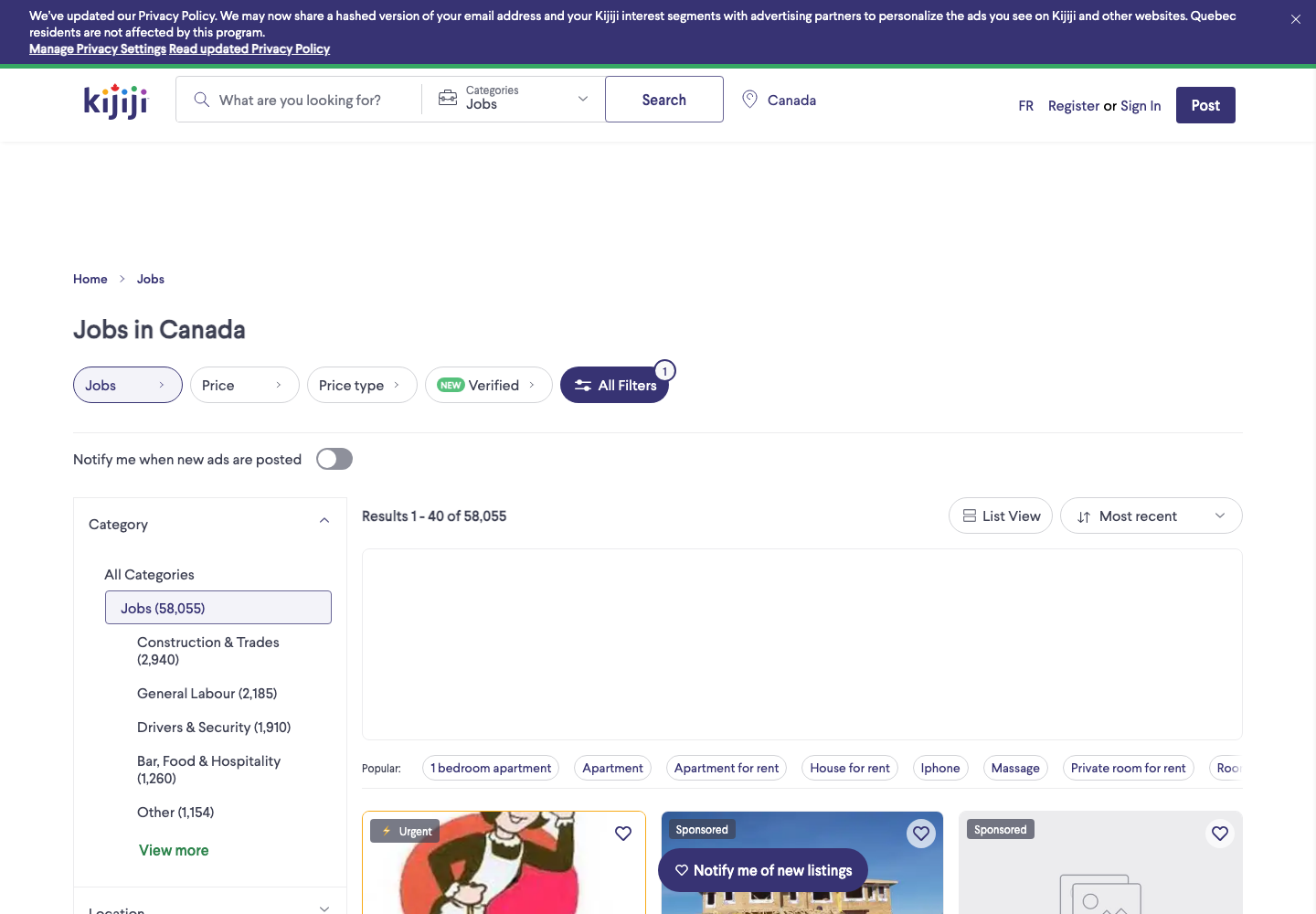This screenshot has width=1316, height=914.
Task: Collapse the Category panel chevron
Action: pyautogui.click(x=324, y=521)
